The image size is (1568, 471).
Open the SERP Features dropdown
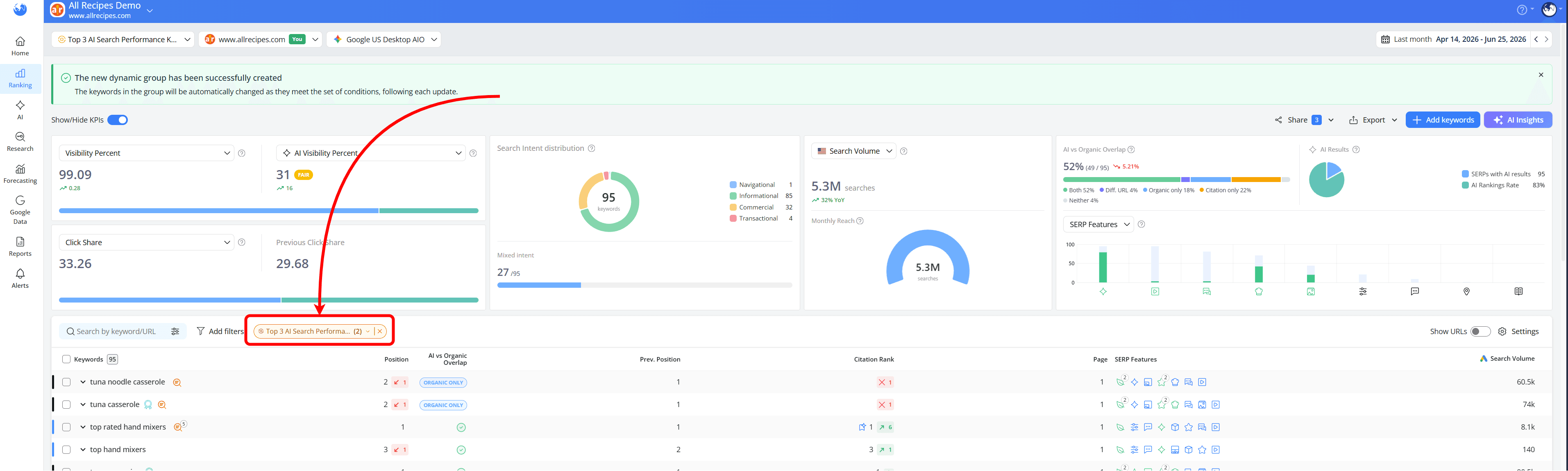tap(1098, 224)
